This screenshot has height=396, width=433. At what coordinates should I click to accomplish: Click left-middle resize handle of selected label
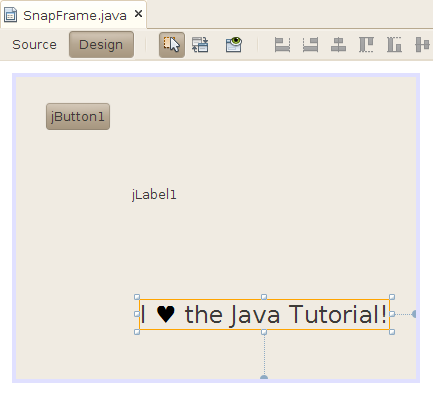pos(137,314)
